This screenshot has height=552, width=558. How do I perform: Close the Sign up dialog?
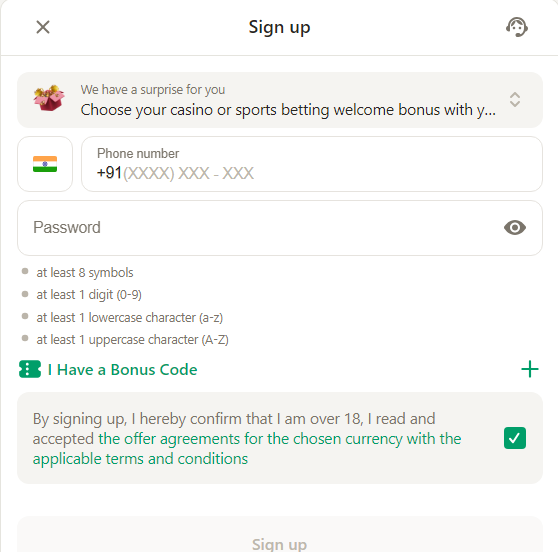(x=43, y=27)
